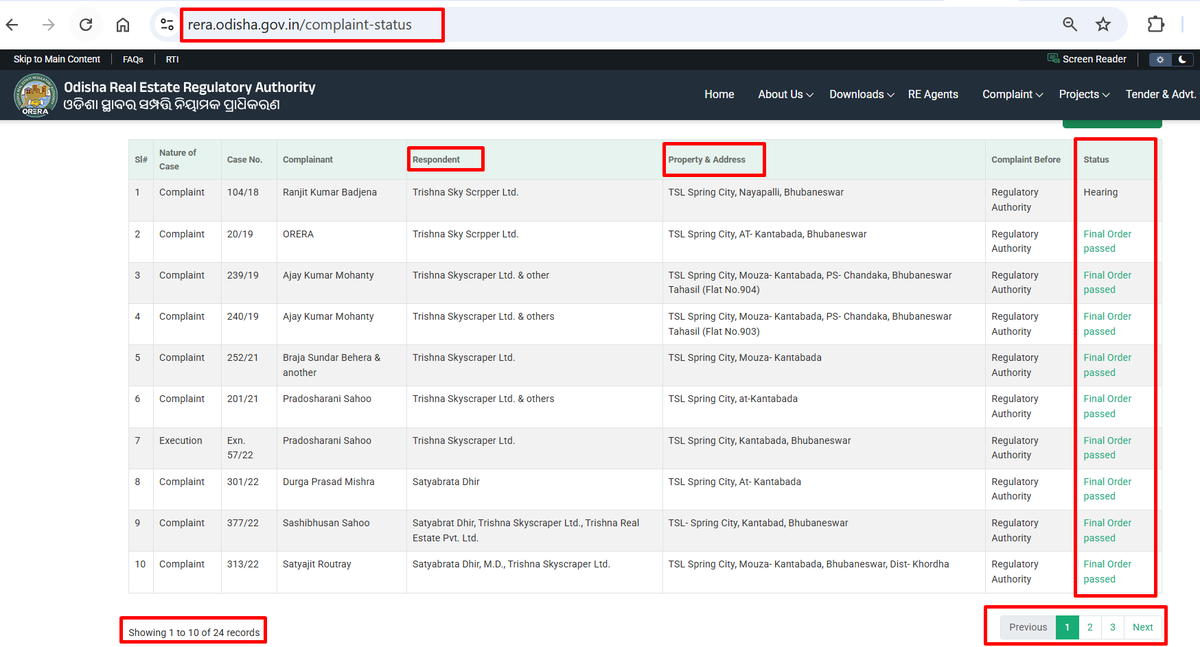Click complainant Braja Sundar Behera & another

pos(332,365)
